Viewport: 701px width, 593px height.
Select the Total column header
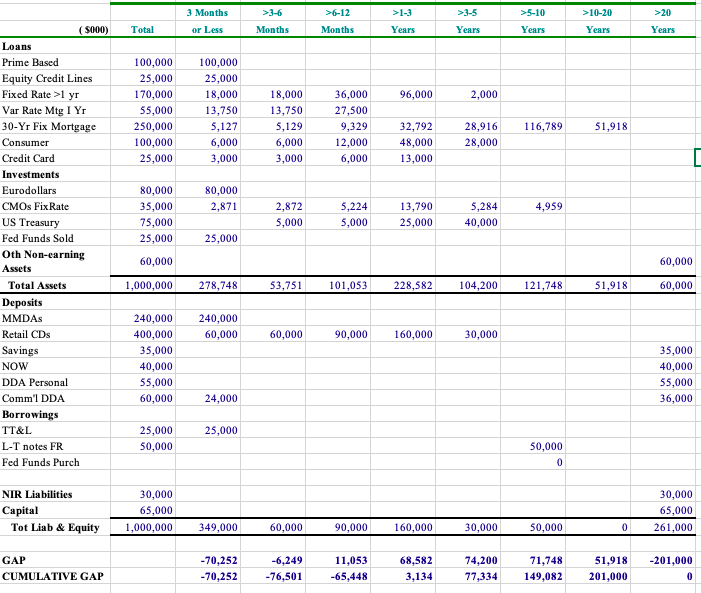[142, 30]
